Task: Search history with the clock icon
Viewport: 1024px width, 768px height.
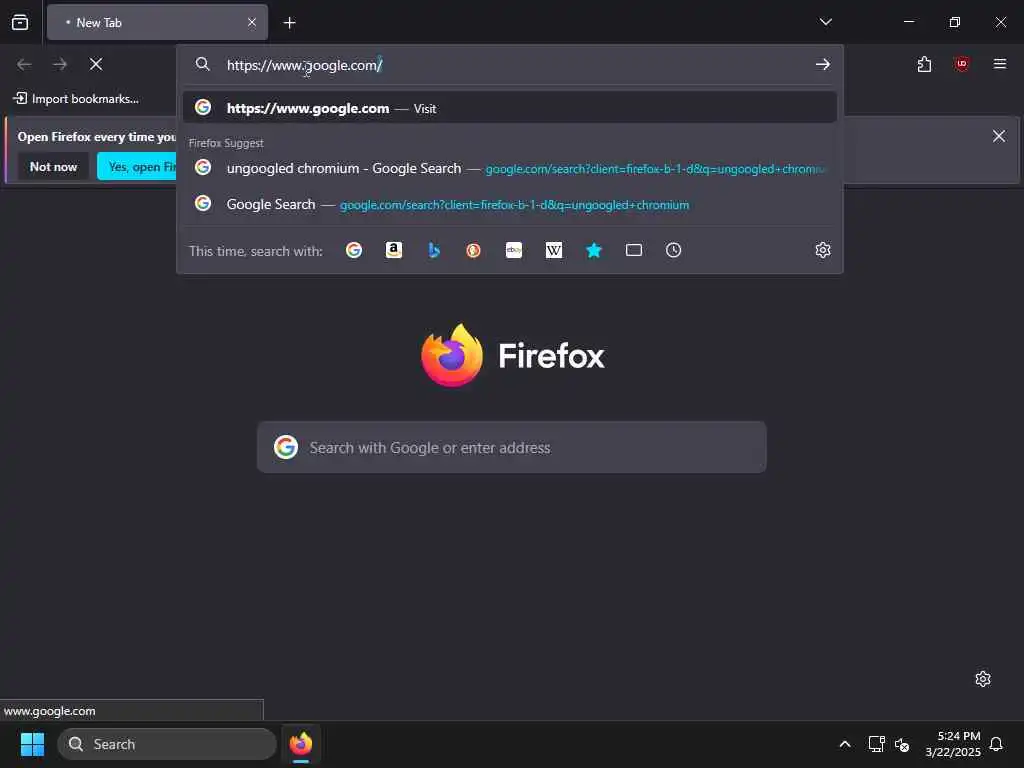Action: [x=673, y=250]
